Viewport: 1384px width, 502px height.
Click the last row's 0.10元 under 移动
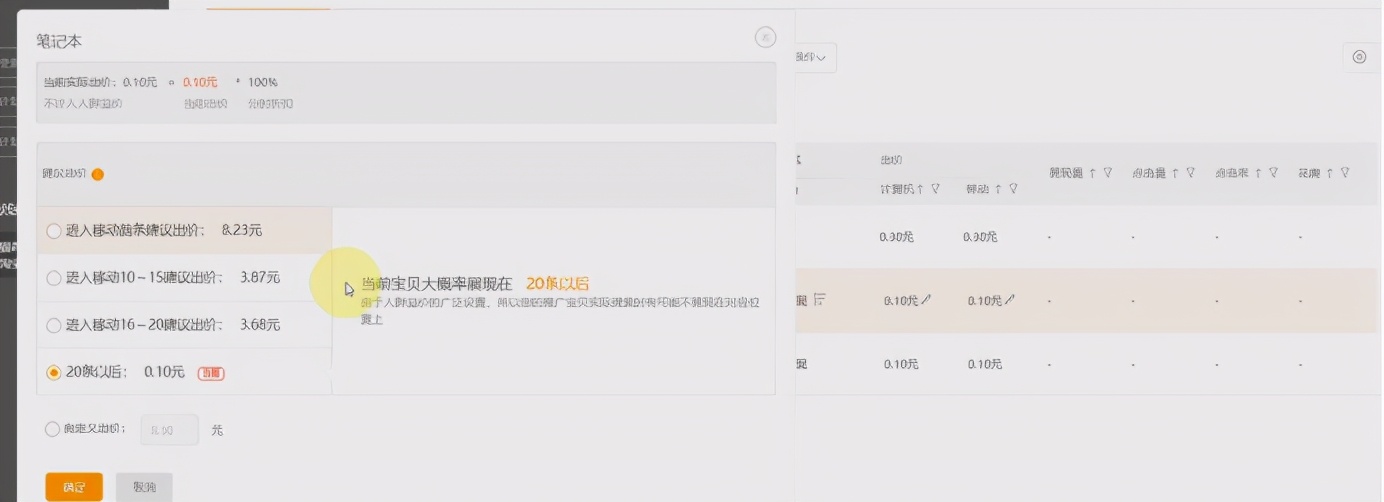(985, 365)
